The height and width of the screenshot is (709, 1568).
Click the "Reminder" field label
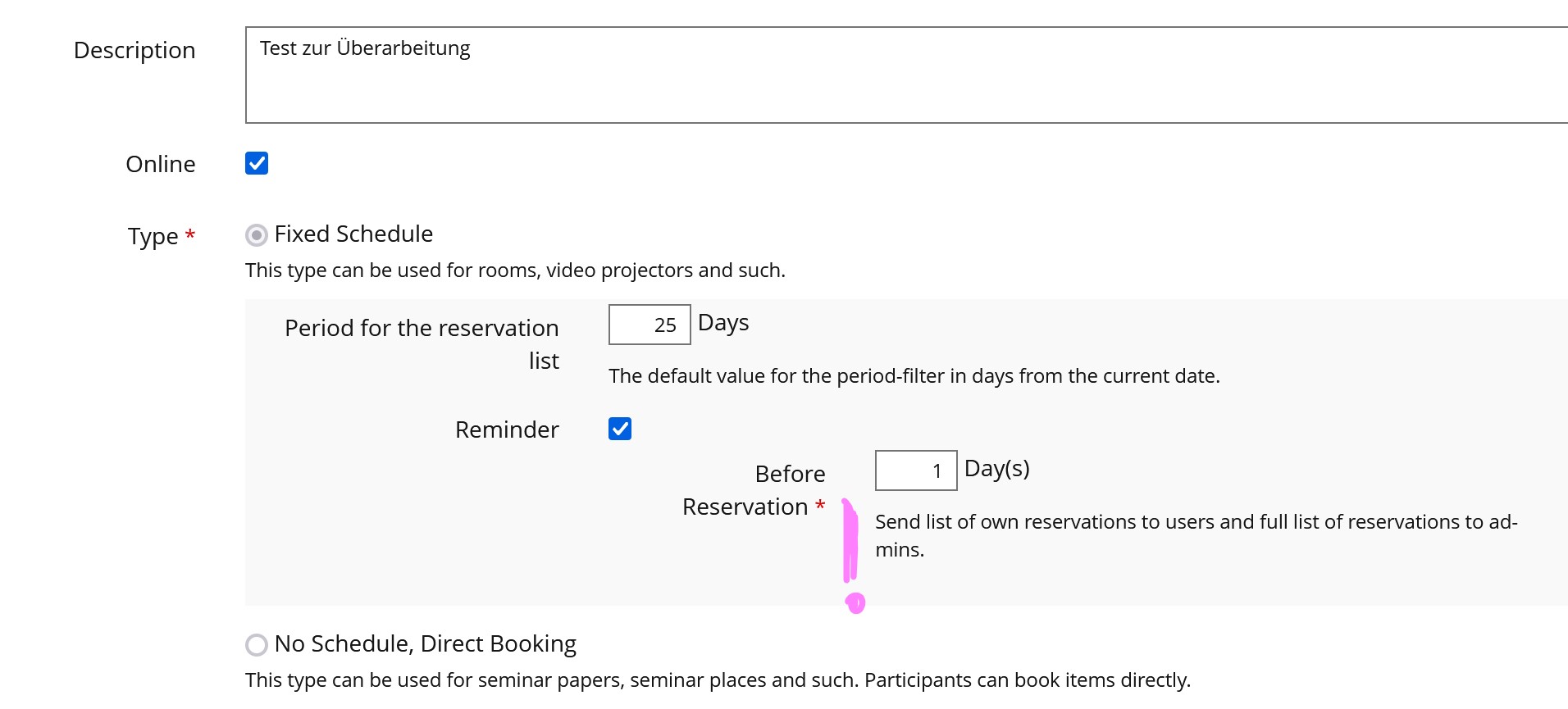click(507, 429)
